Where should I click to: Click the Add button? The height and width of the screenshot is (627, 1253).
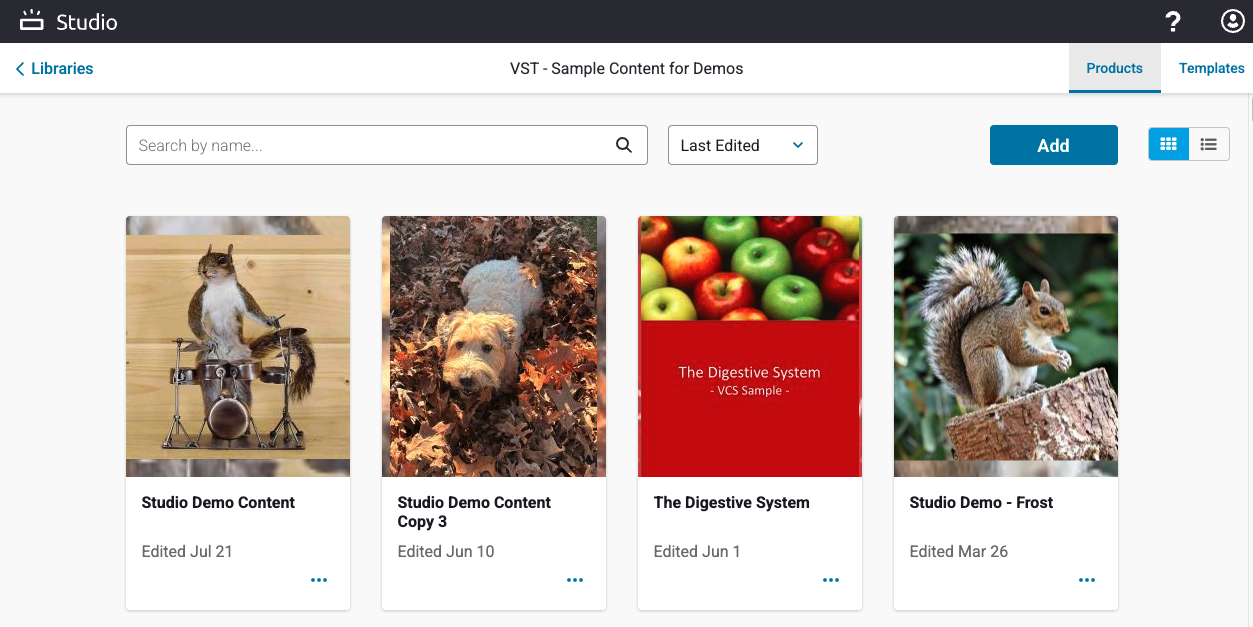1054,145
